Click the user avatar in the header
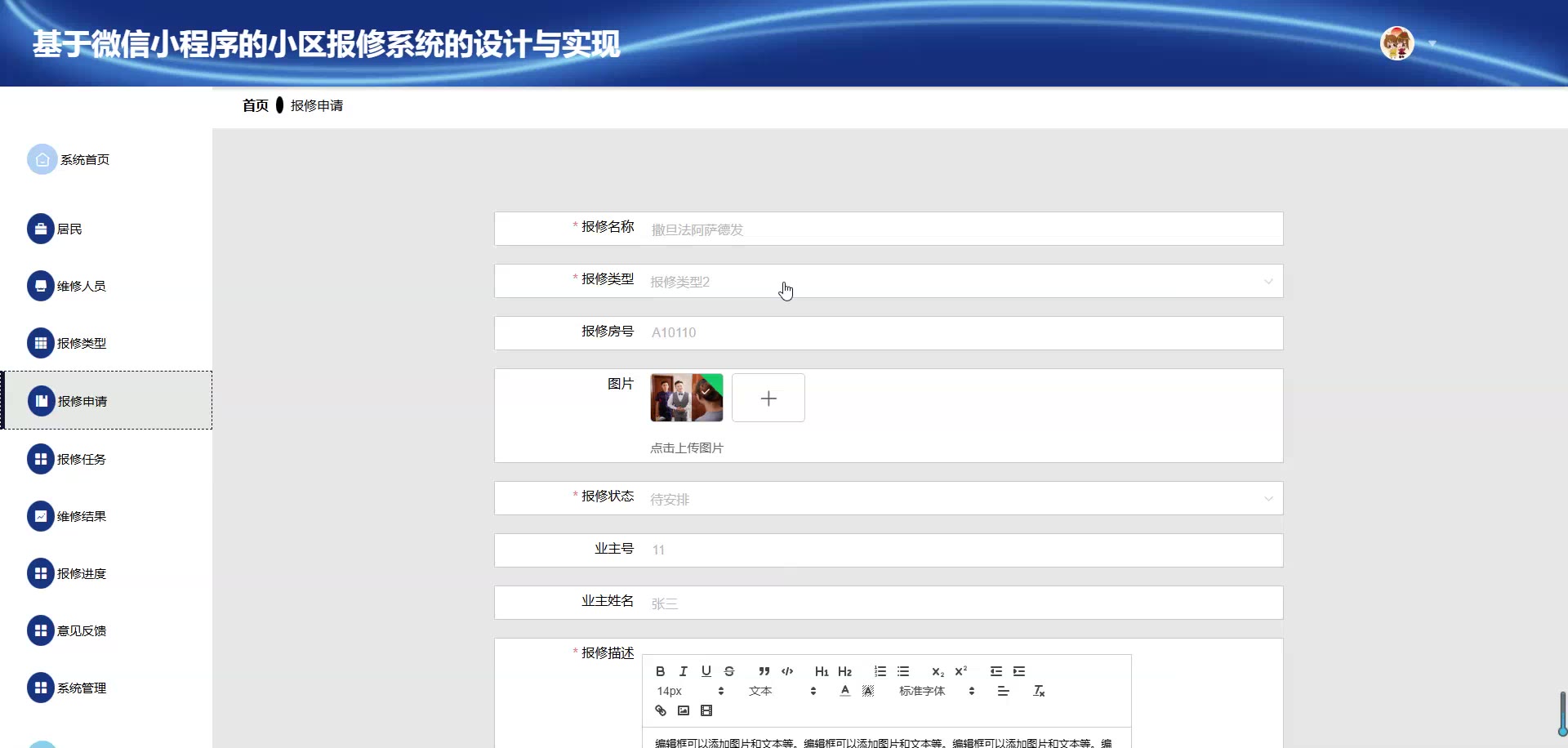Image resolution: width=1568 pixels, height=748 pixels. pyautogui.click(x=1397, y=43)
